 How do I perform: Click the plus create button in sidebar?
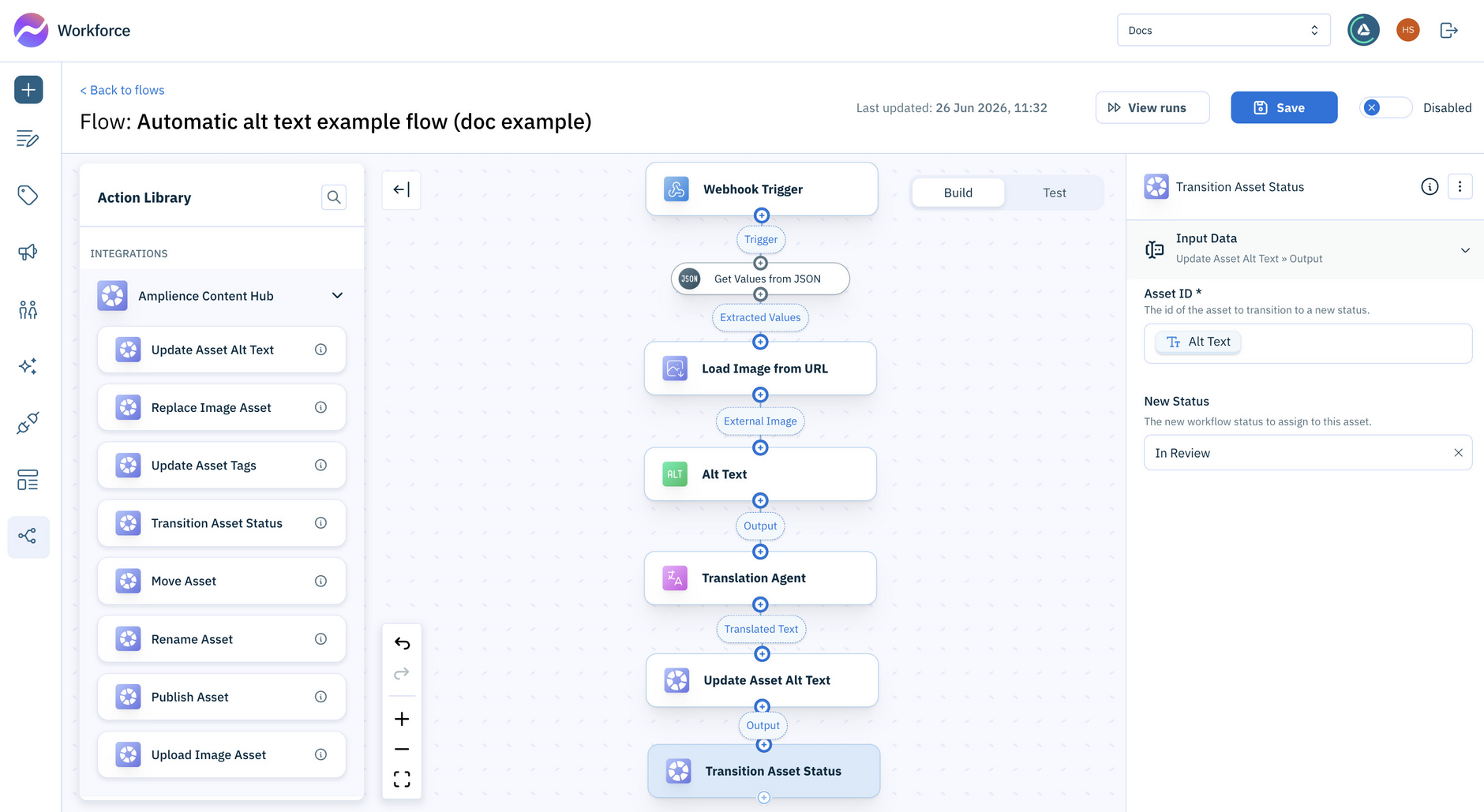pyautogui.click(x=28, y=89)
